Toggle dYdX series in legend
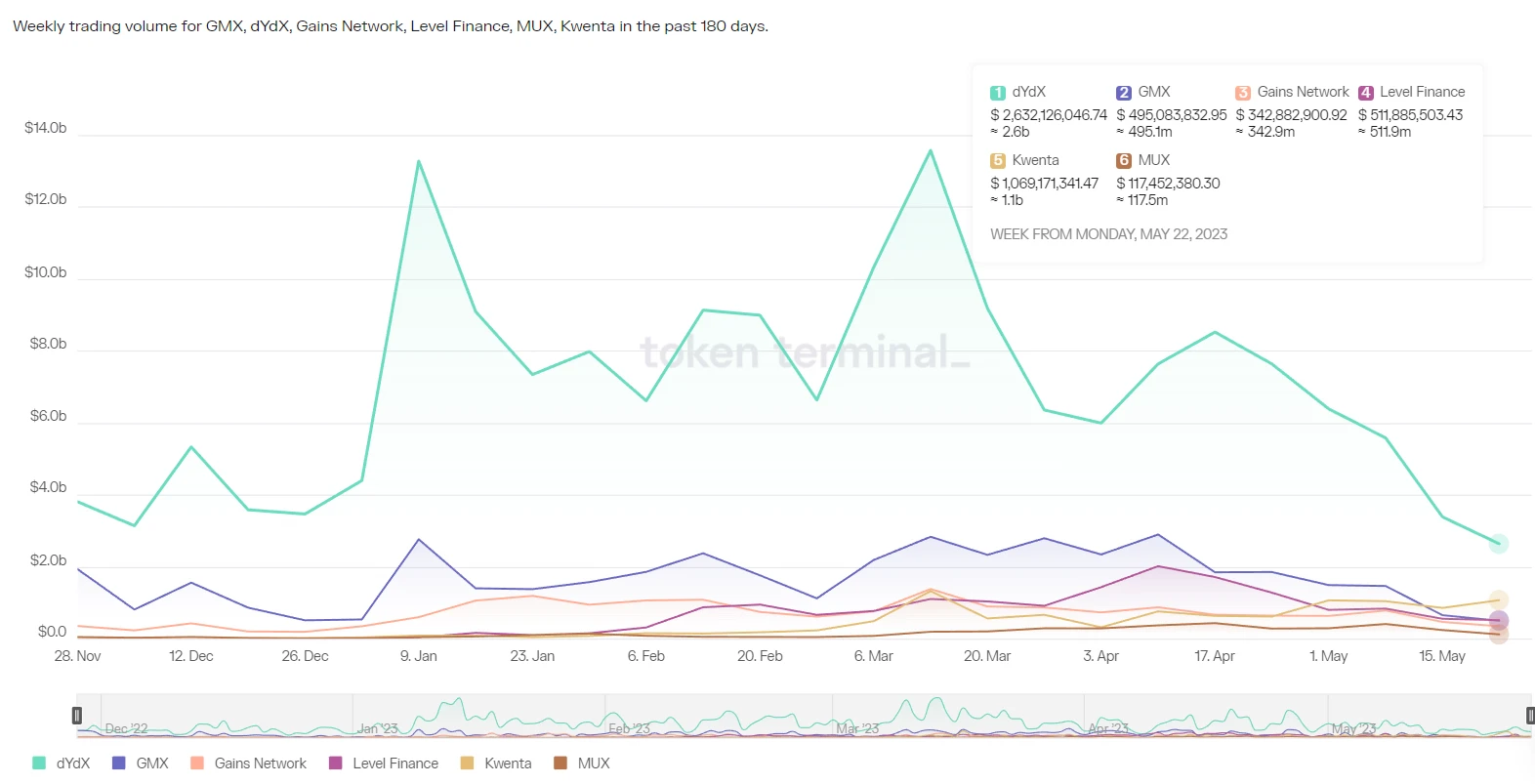1535x784 pixels. (x=62, y=763)
